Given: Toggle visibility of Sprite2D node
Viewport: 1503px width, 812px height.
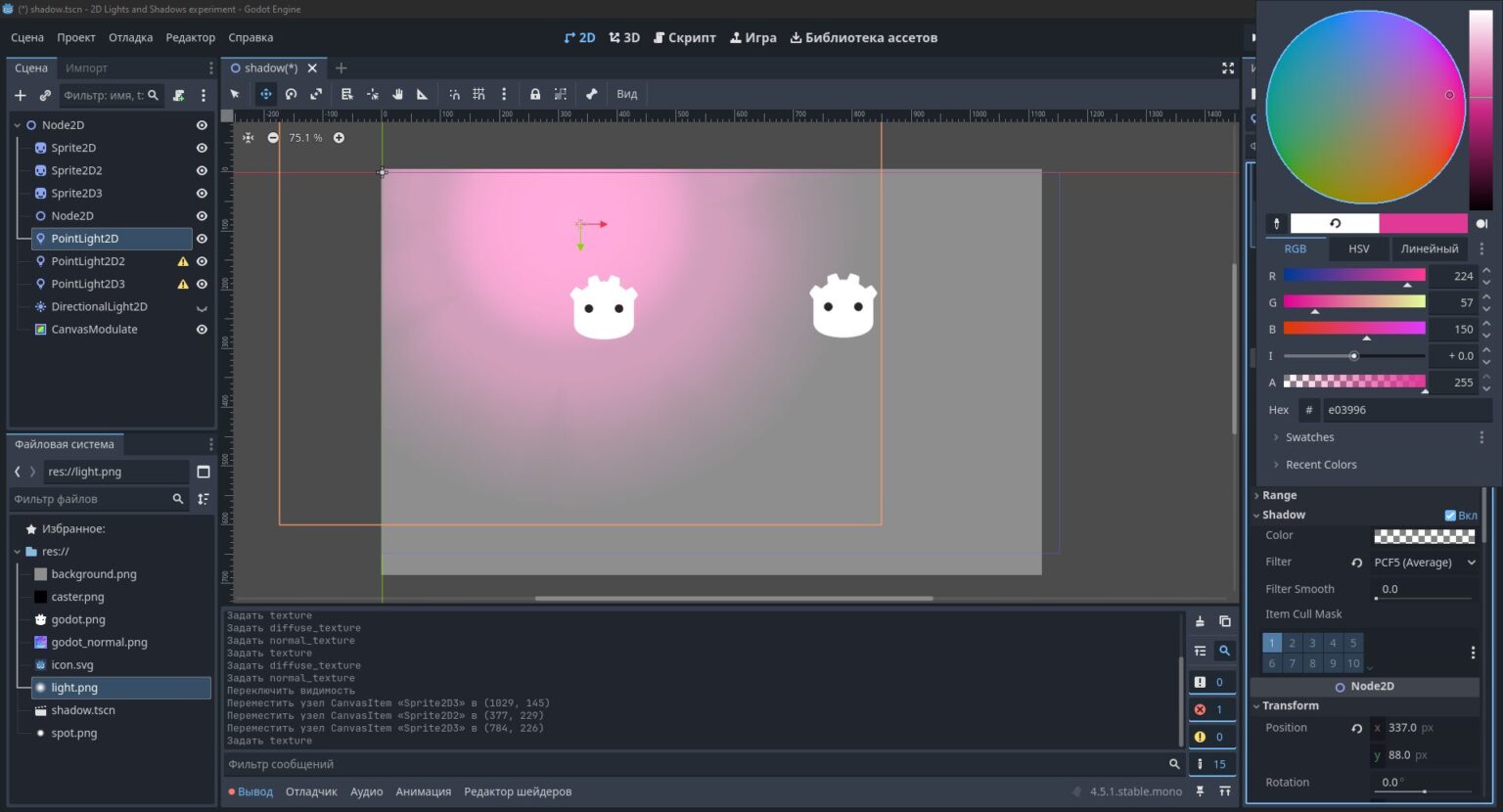Looking at the screenshot, I should pyautogui.click(x=202, y=148).
